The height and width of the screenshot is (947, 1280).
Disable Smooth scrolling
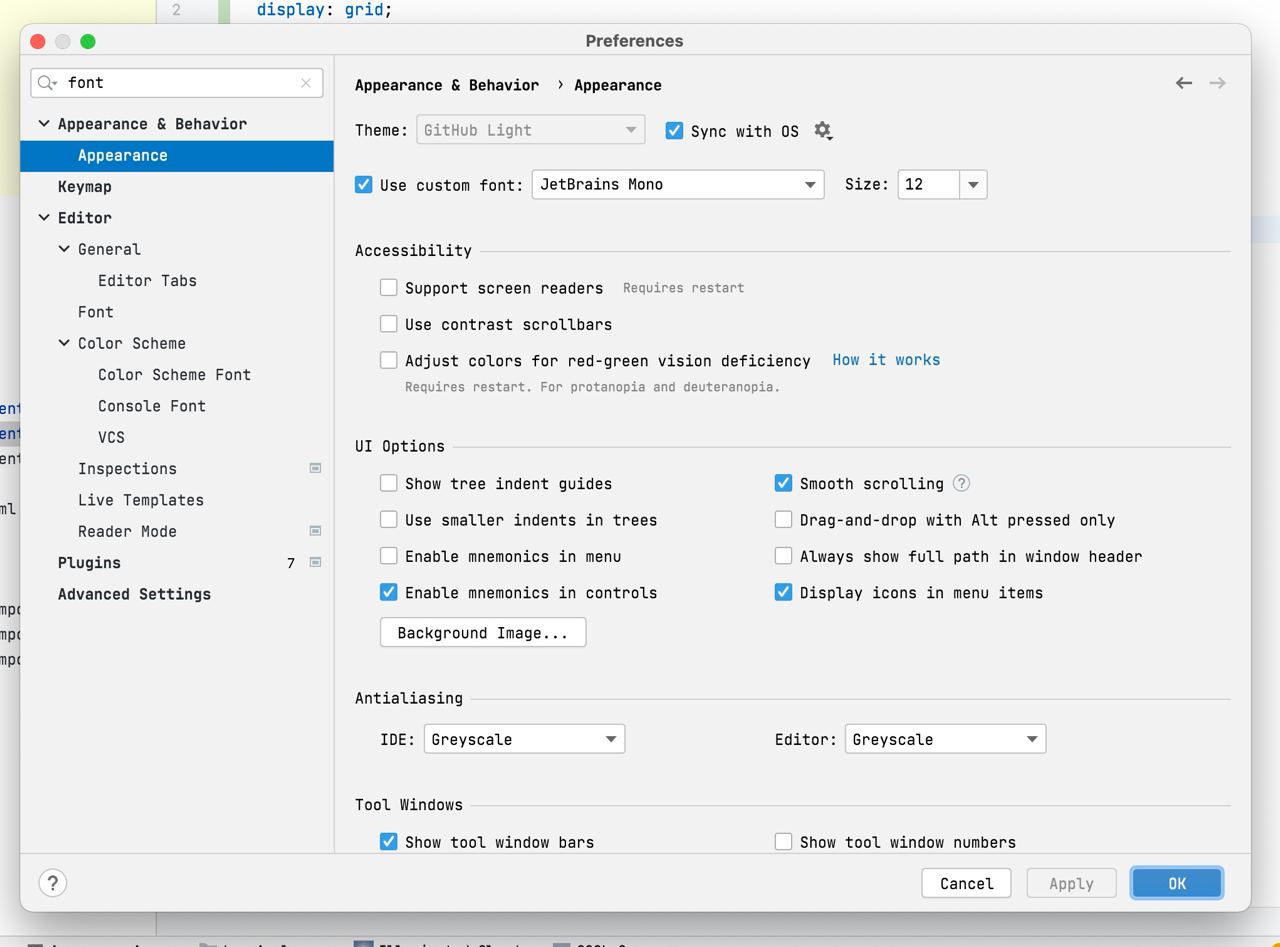[784, 483]
